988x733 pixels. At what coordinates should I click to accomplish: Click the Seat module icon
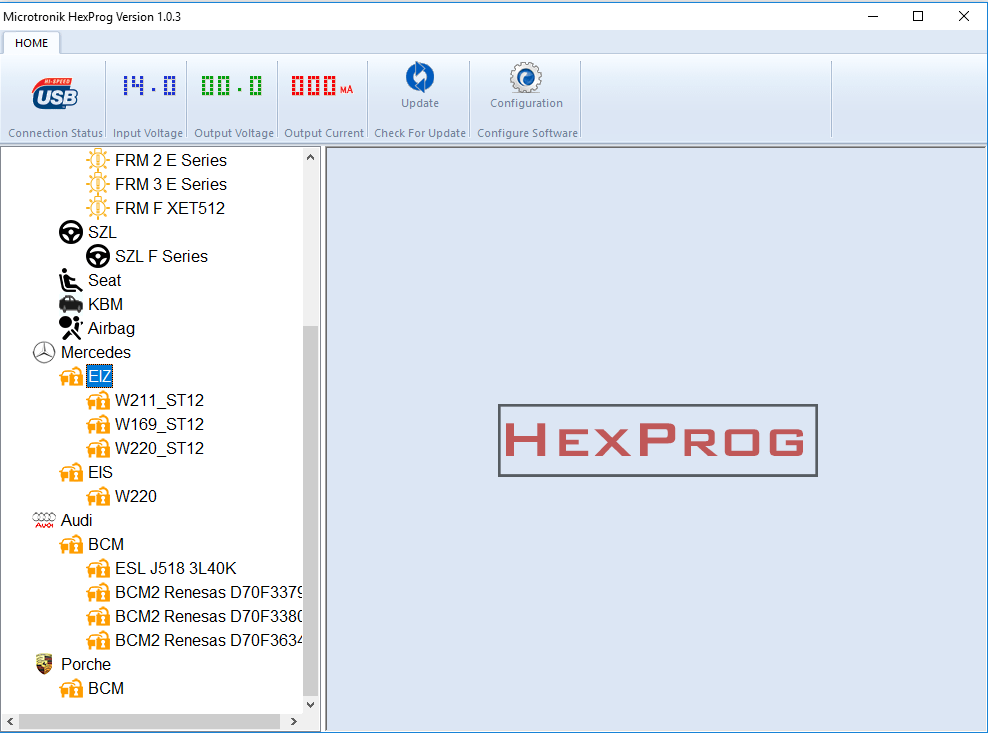72,280
